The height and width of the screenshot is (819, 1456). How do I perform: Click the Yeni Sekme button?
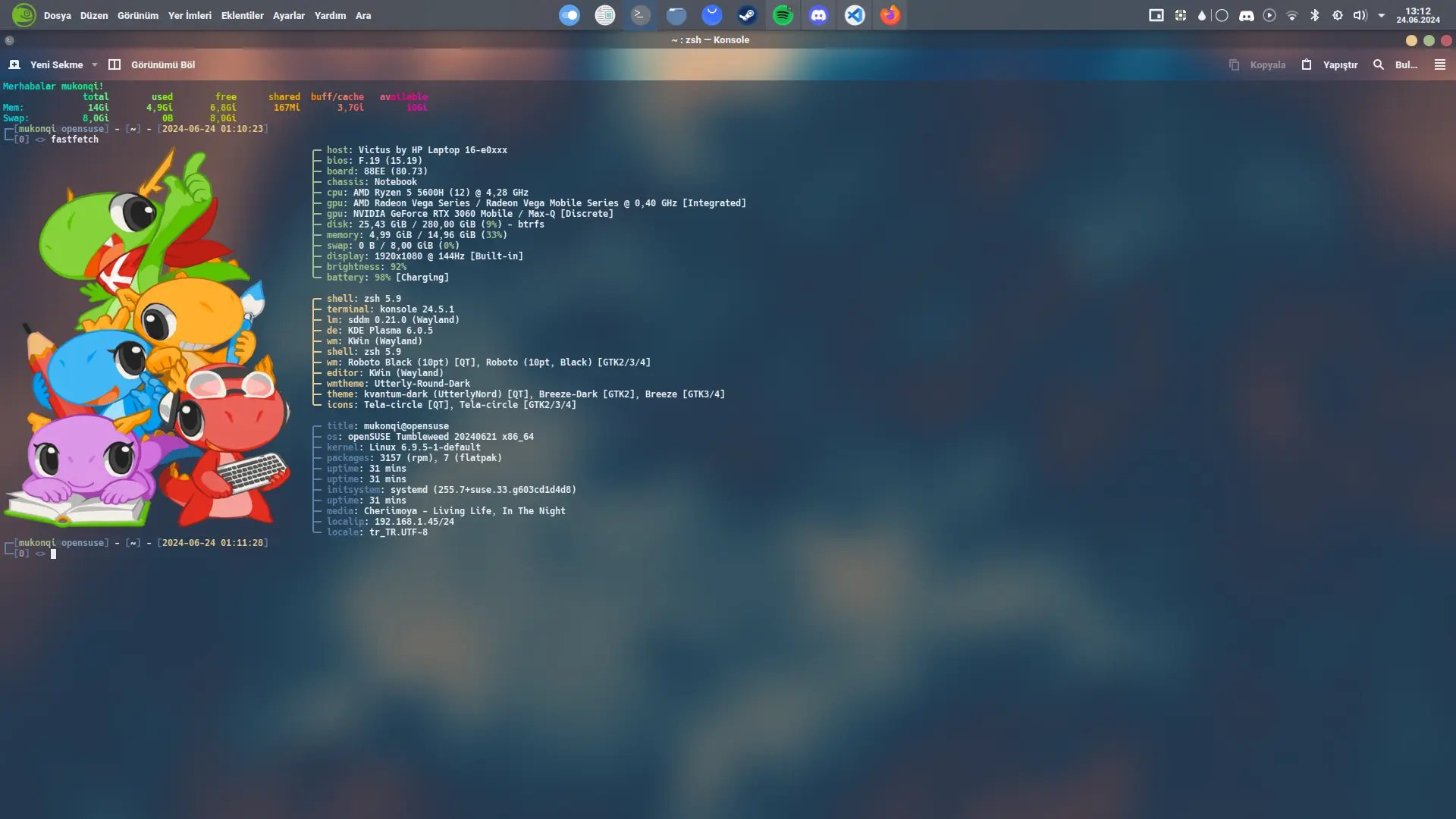(x=46, y=65)
